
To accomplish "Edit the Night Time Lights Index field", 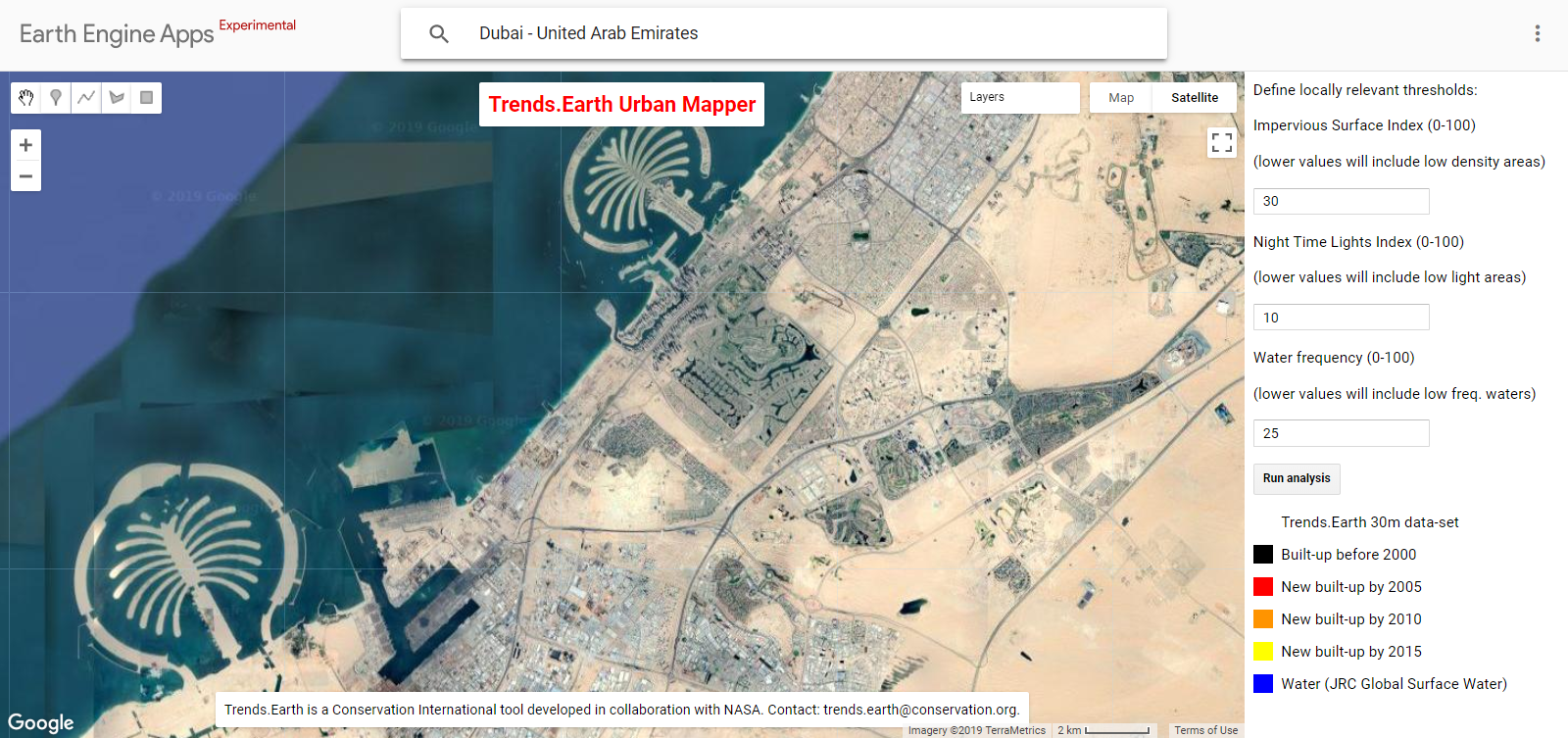I will 1341,318.
